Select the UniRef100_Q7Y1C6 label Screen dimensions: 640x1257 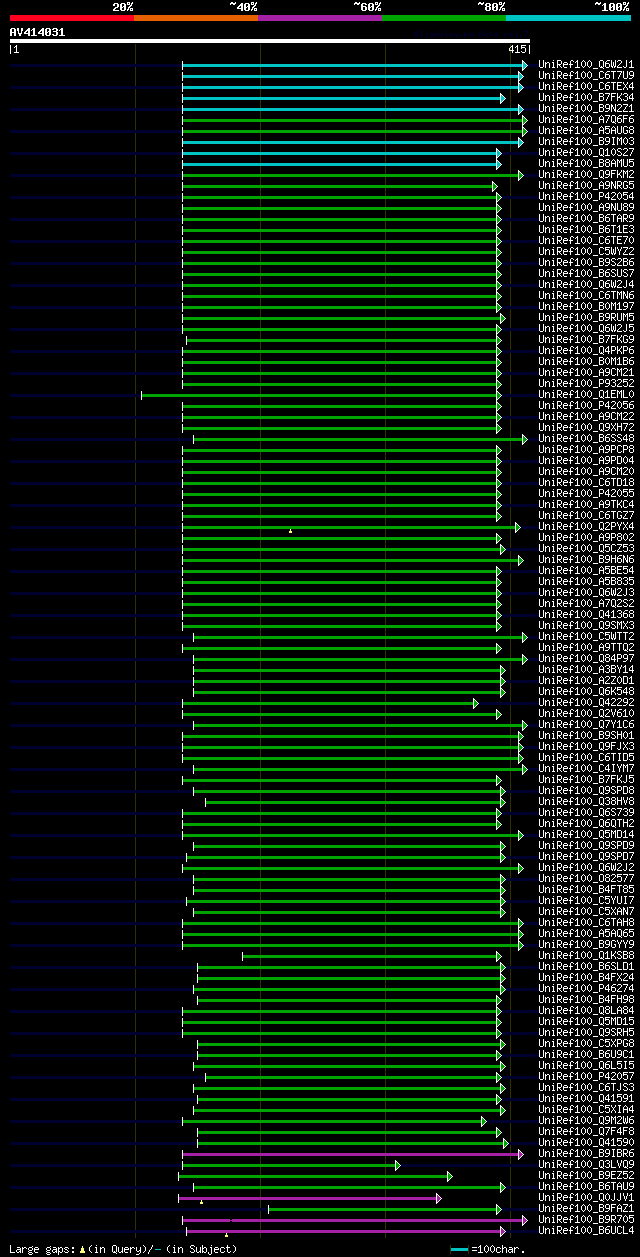point(586,724)
